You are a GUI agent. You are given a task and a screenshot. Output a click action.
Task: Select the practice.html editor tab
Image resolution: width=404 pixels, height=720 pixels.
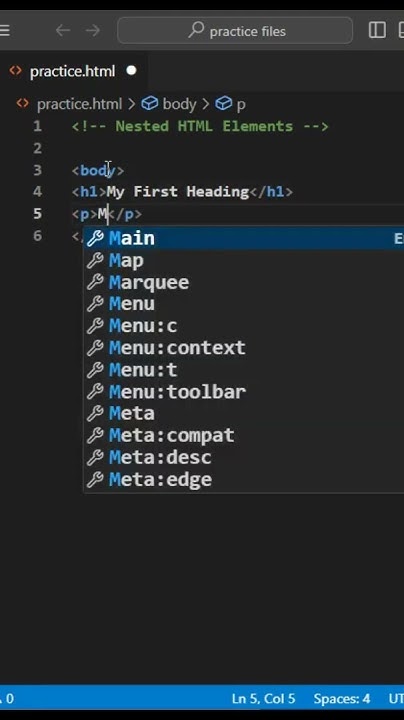[x=74, y=71]
